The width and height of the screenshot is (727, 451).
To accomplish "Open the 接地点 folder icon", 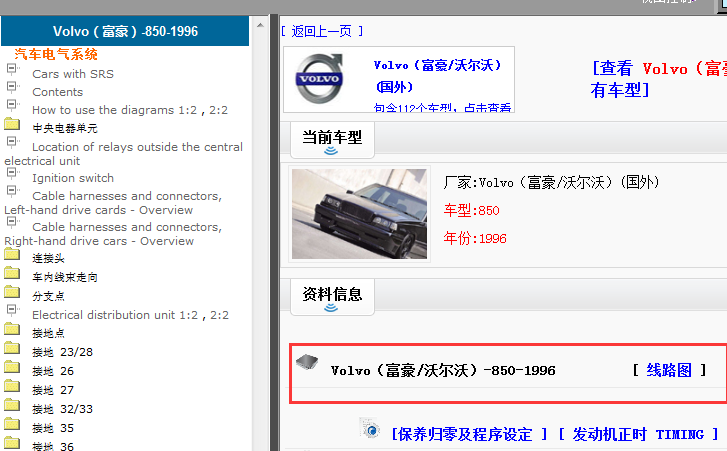I will pyautogui.click(x=12, y=330).
